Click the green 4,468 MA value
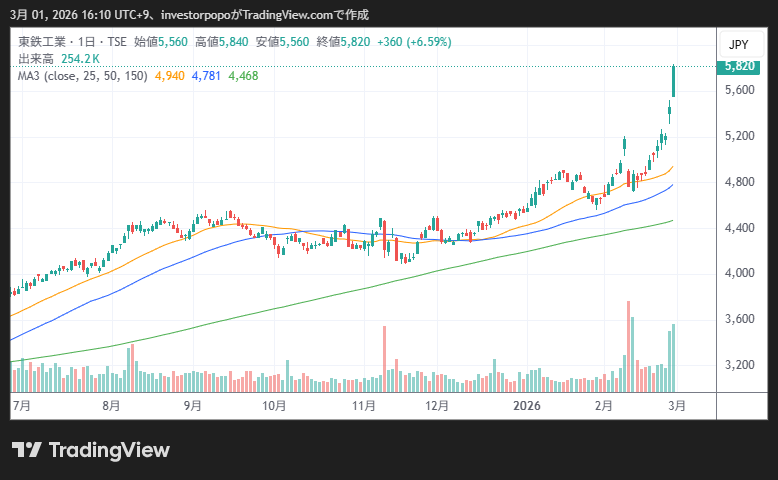778x480 pixels. (244, 76)
